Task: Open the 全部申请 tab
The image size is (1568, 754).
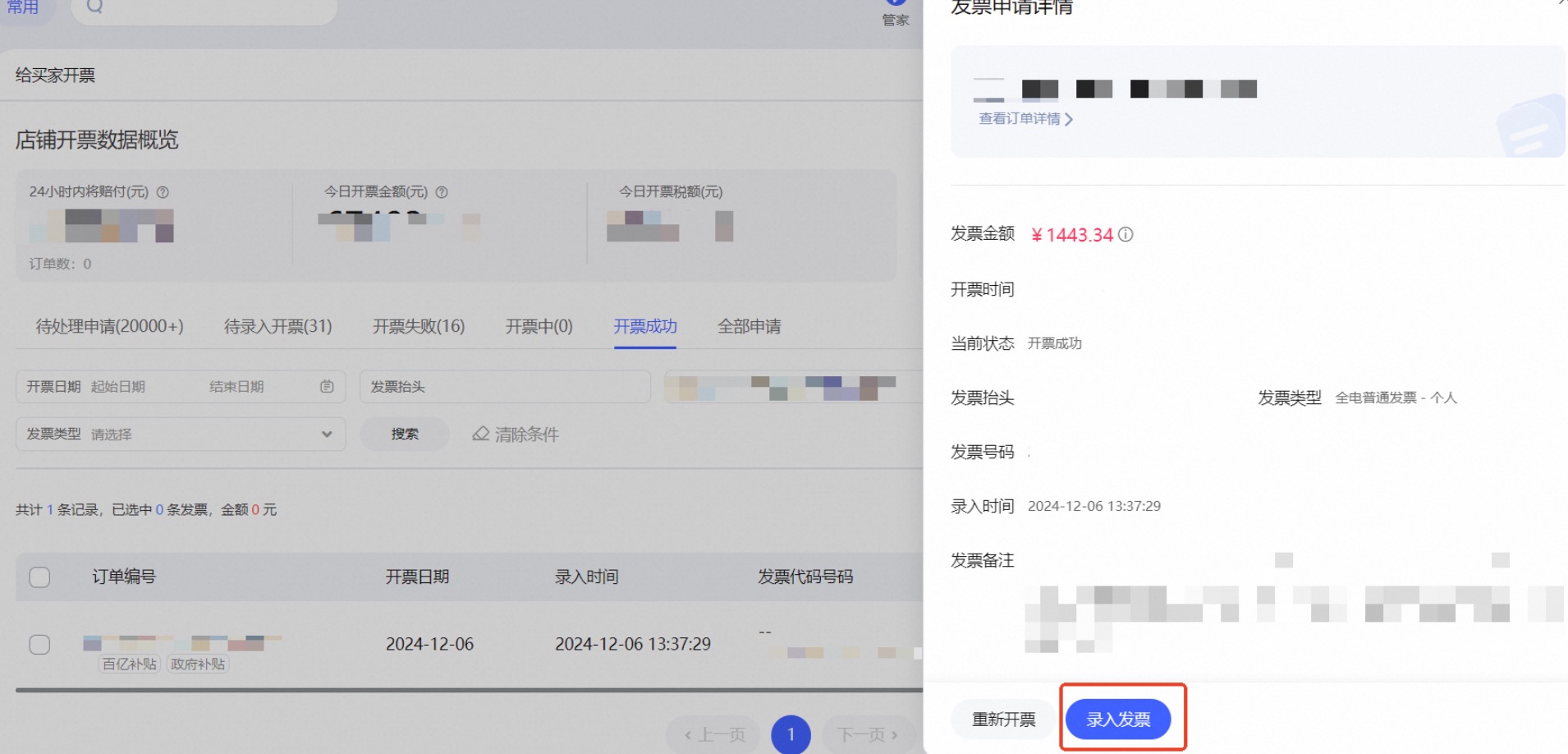Action: pyautogui.click(x=750, y=327)
